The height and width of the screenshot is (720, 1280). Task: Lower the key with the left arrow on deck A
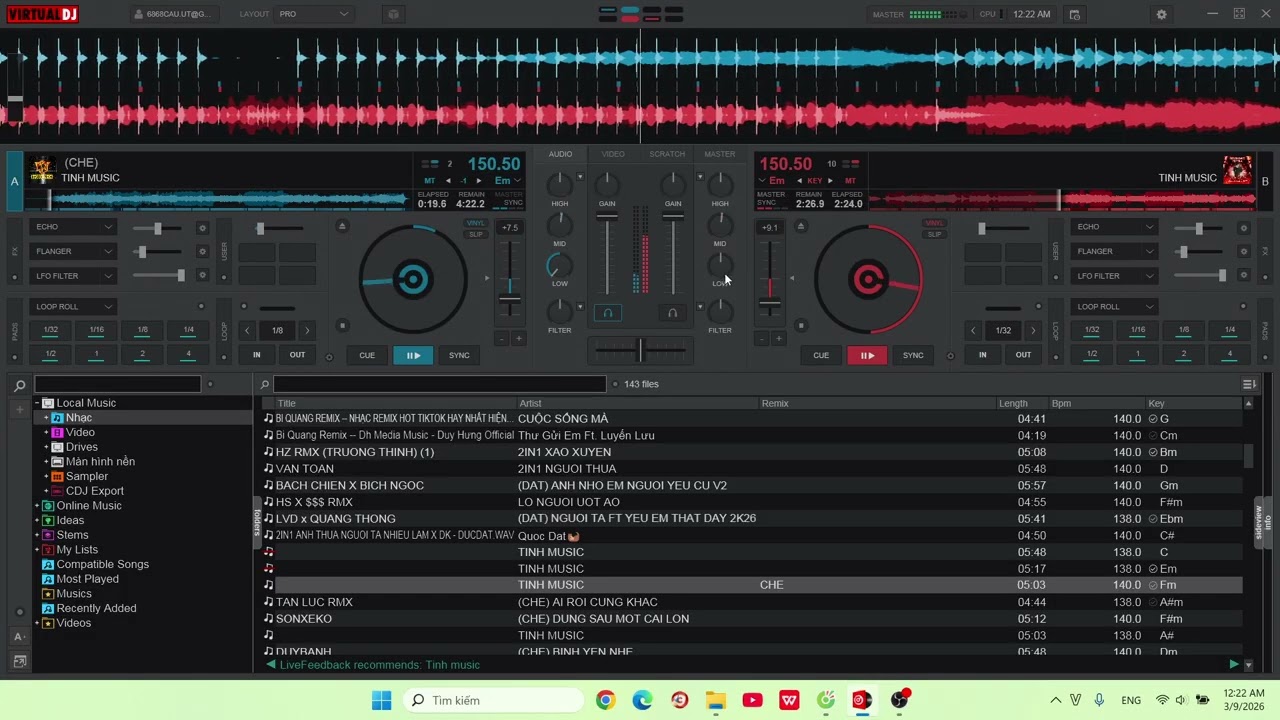point(449,181)
